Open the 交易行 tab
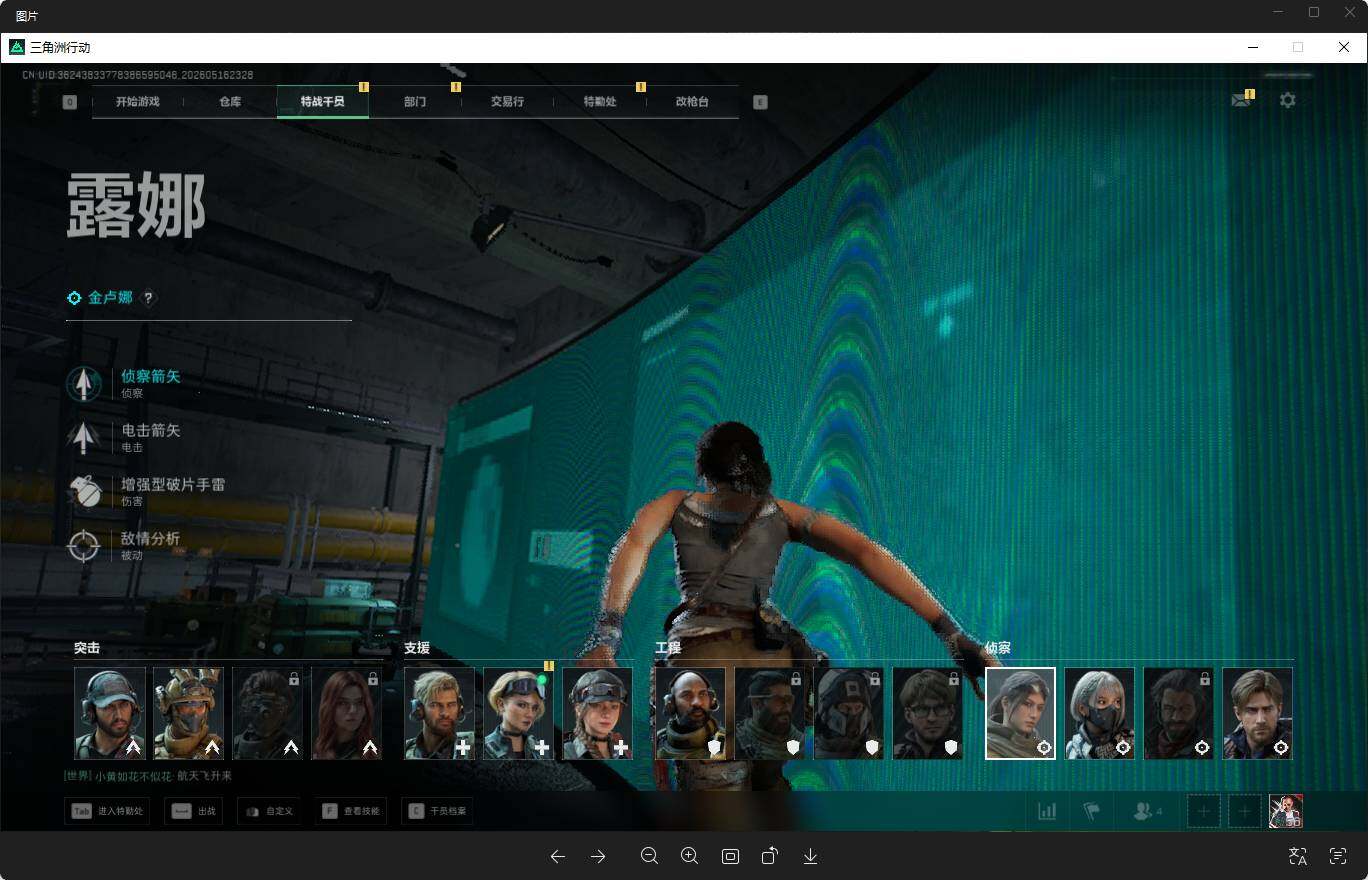 [x=507, y=102]
